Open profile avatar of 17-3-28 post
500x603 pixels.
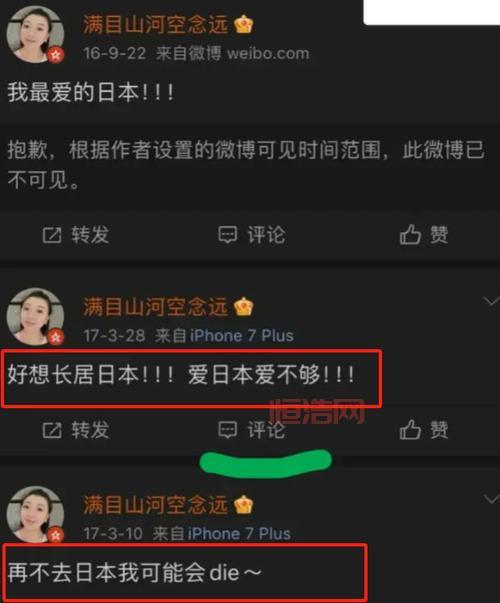[x=35, y=316]
